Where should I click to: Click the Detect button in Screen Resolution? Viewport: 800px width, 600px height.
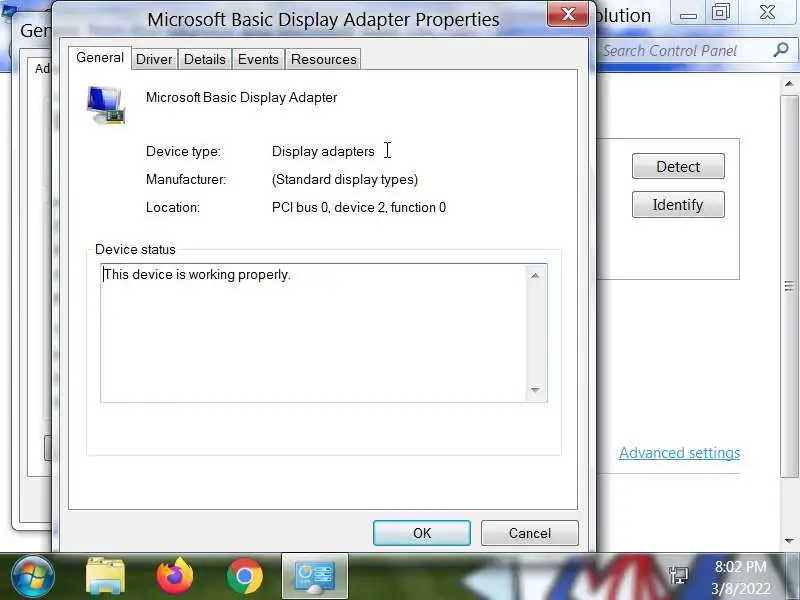(x=678, y=166)
